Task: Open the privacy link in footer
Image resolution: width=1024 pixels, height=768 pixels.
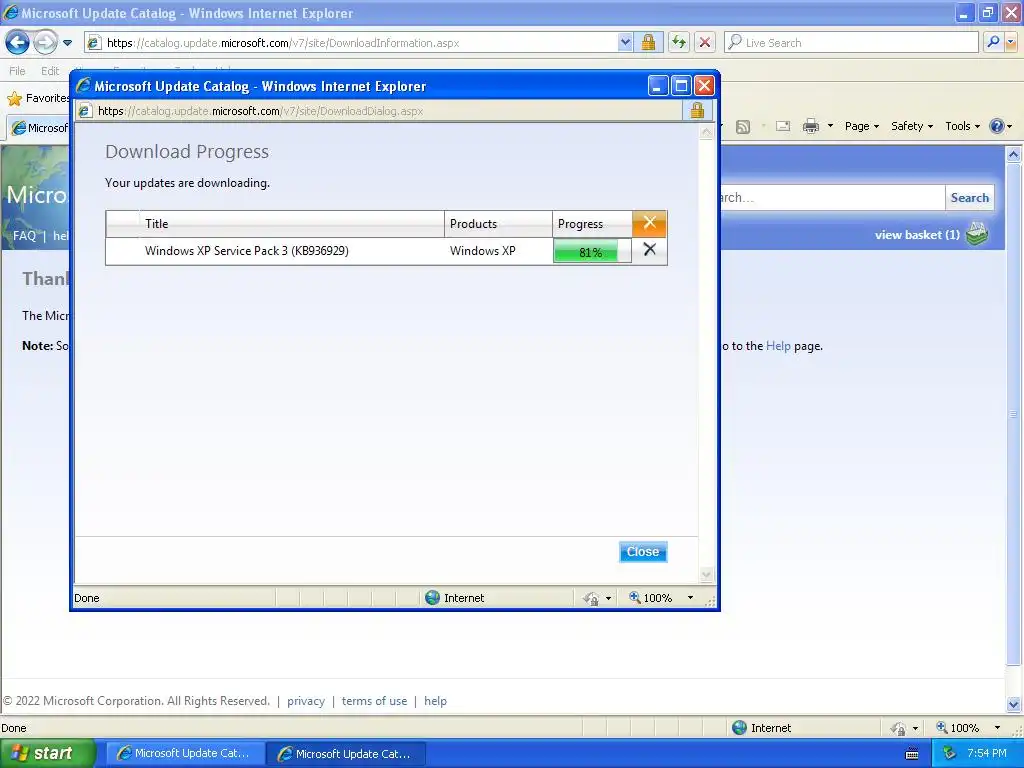Action: point(306,701)
